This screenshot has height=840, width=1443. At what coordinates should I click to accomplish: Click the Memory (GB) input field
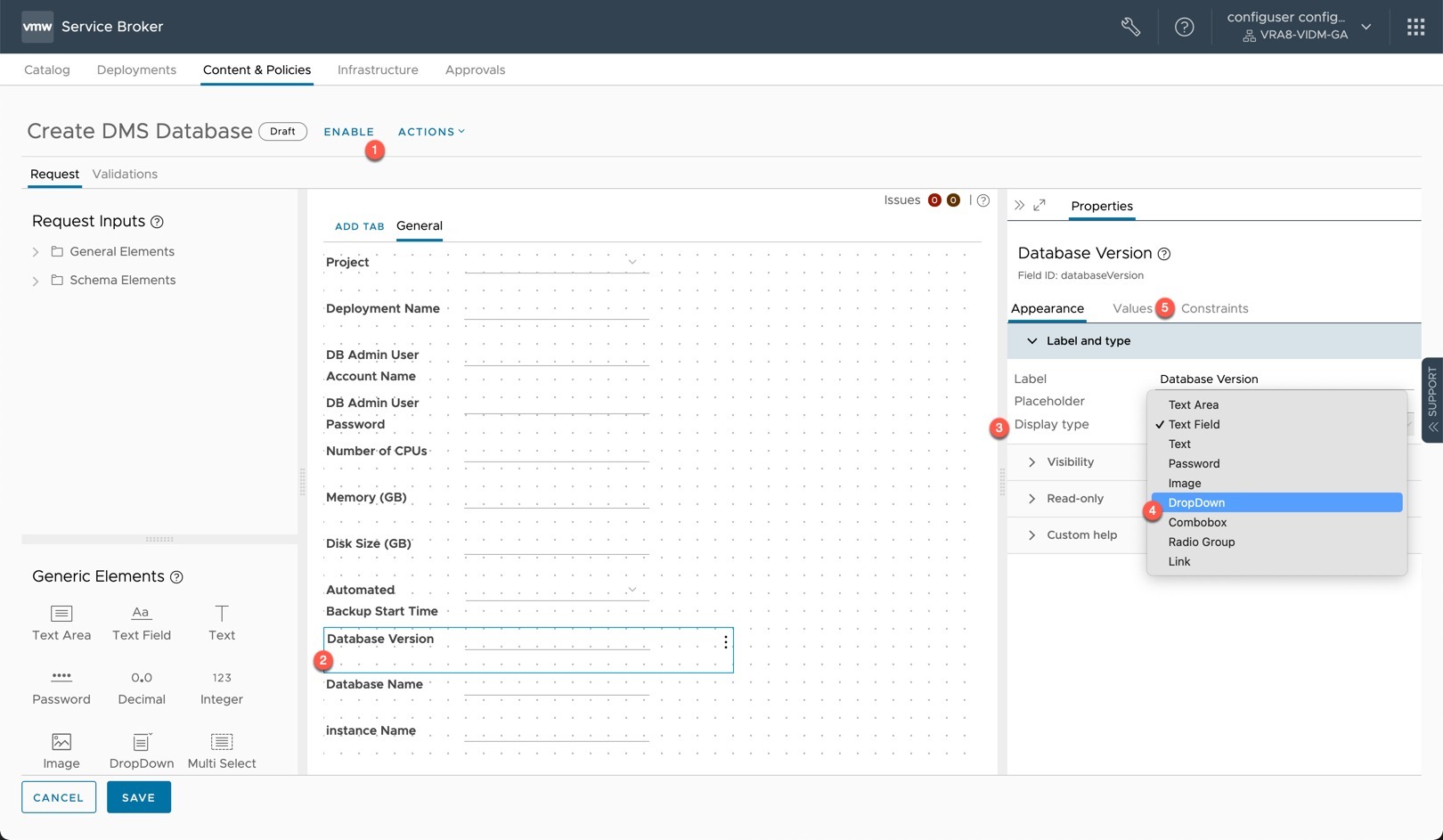[557, 497]
